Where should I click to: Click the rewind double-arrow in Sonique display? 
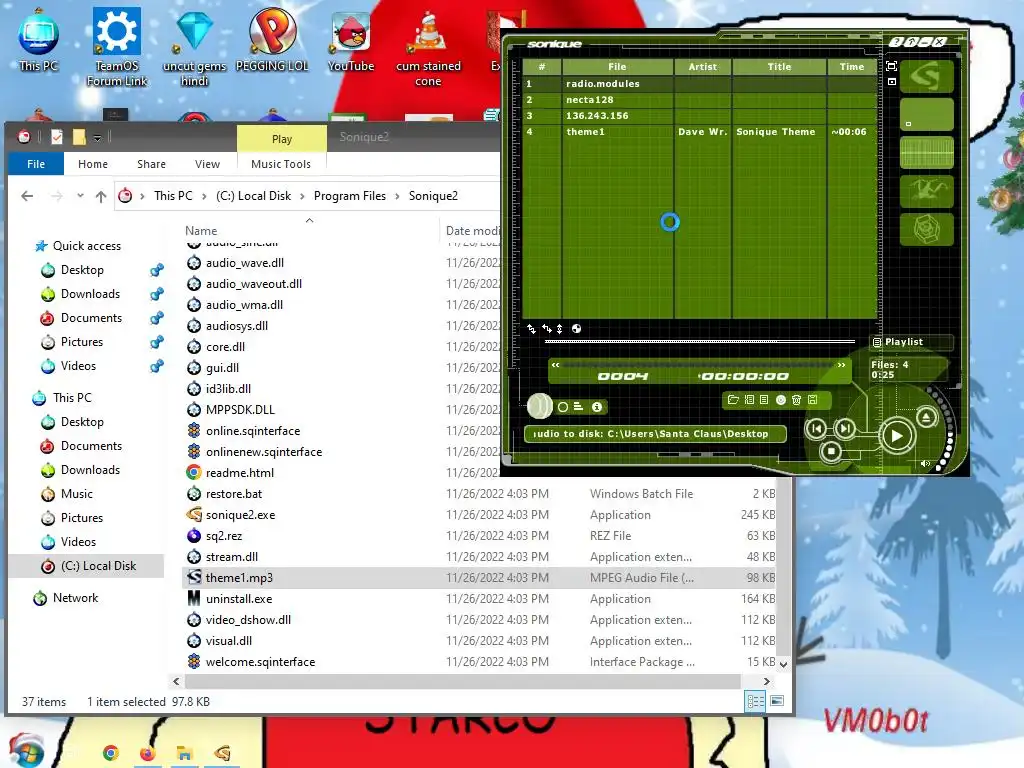555,365
